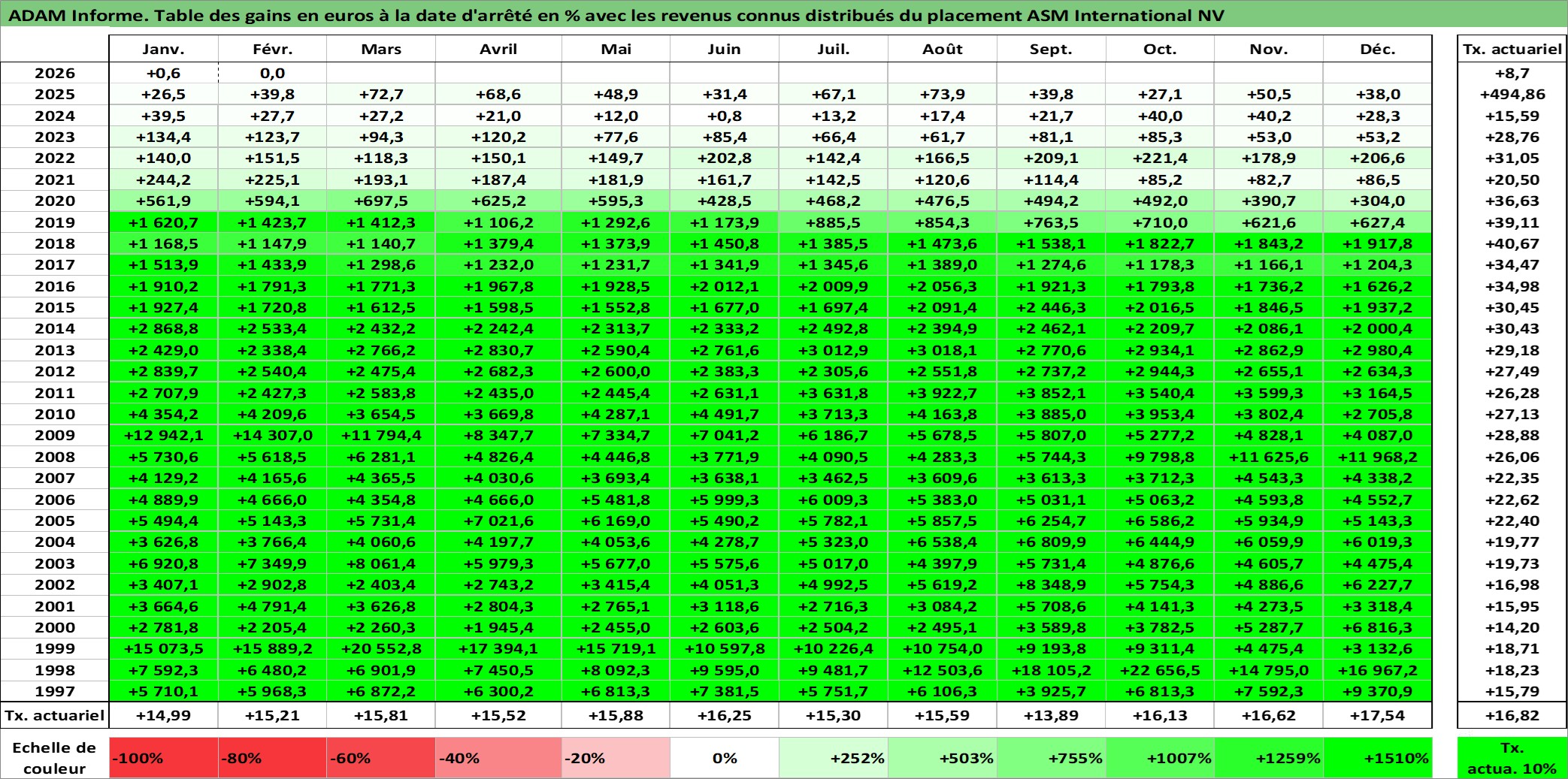Screen dimensions: 1568x779
Task: Click the 'Tx. actuariel' bottom row label
Action: pos(55,715)
